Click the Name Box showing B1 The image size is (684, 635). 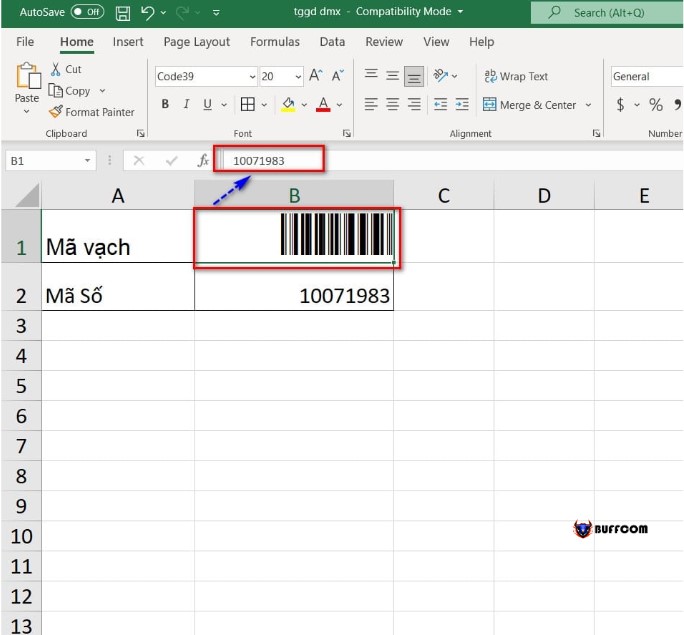[51, 161]
